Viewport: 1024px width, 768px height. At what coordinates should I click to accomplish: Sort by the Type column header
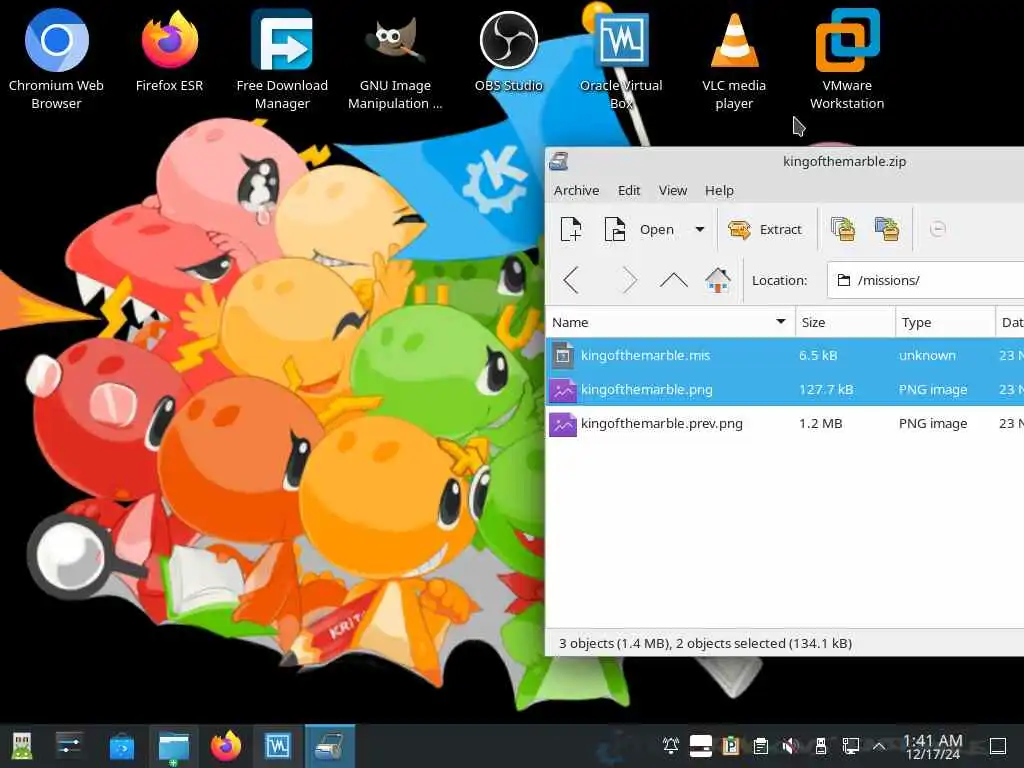pyautogui.click(x=945, y=322)
